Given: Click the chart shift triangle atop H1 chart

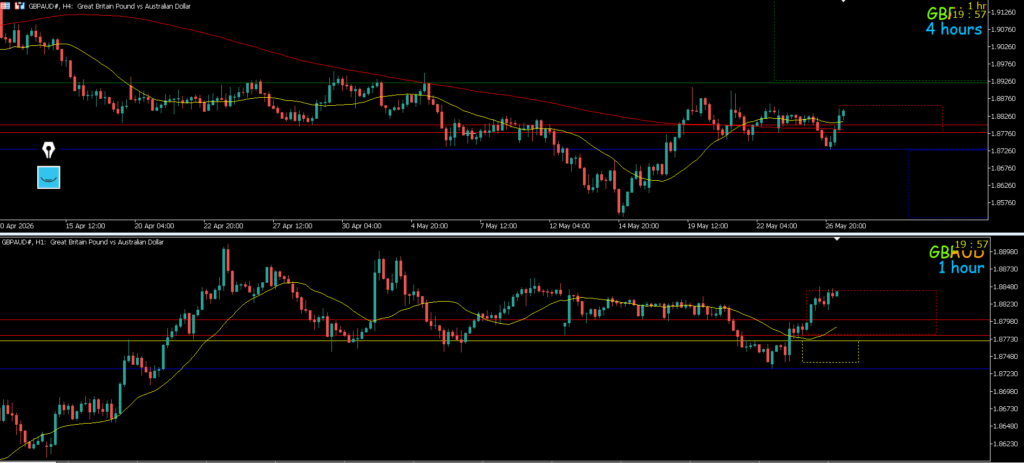Looking at the screenshot, I should pos(839,239).
